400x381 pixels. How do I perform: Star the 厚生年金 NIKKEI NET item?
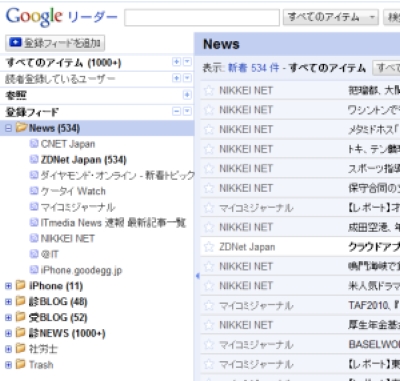tap(209, 325)
